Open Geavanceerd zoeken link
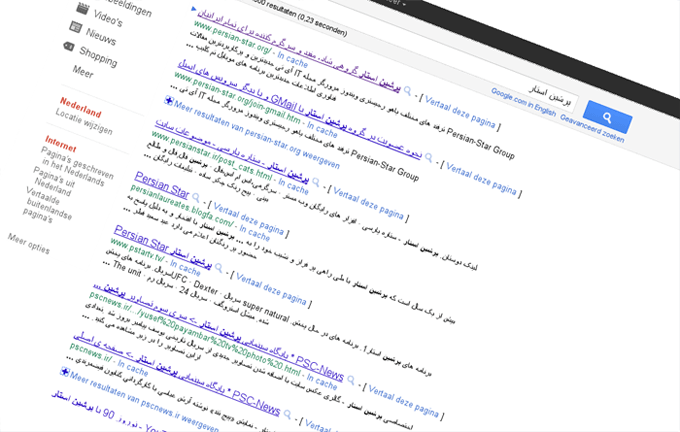Viewport: 680px width, 432px height. pyautogui.click(x=592, y=128)
